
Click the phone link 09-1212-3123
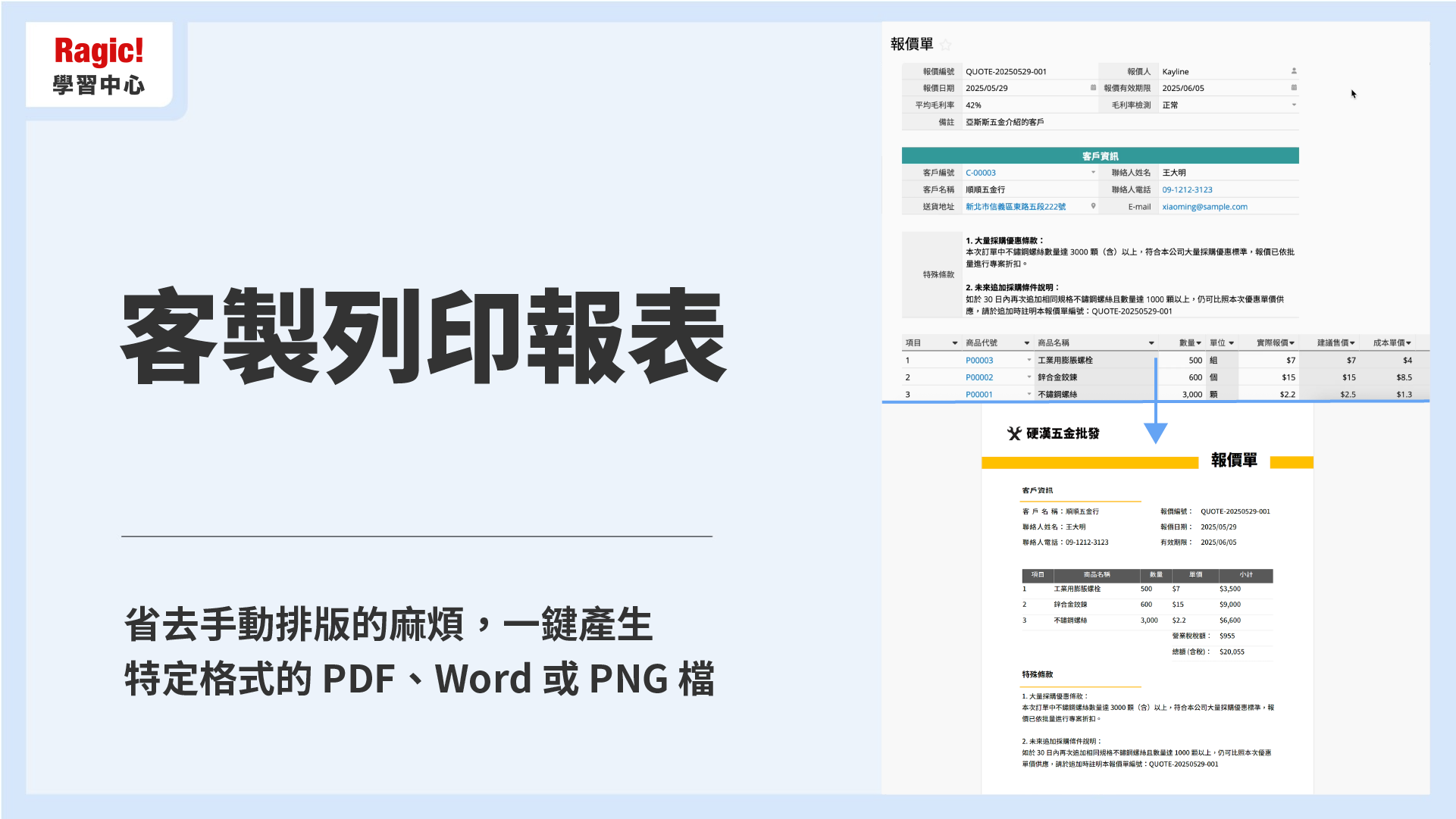(x=1188, y=189)
